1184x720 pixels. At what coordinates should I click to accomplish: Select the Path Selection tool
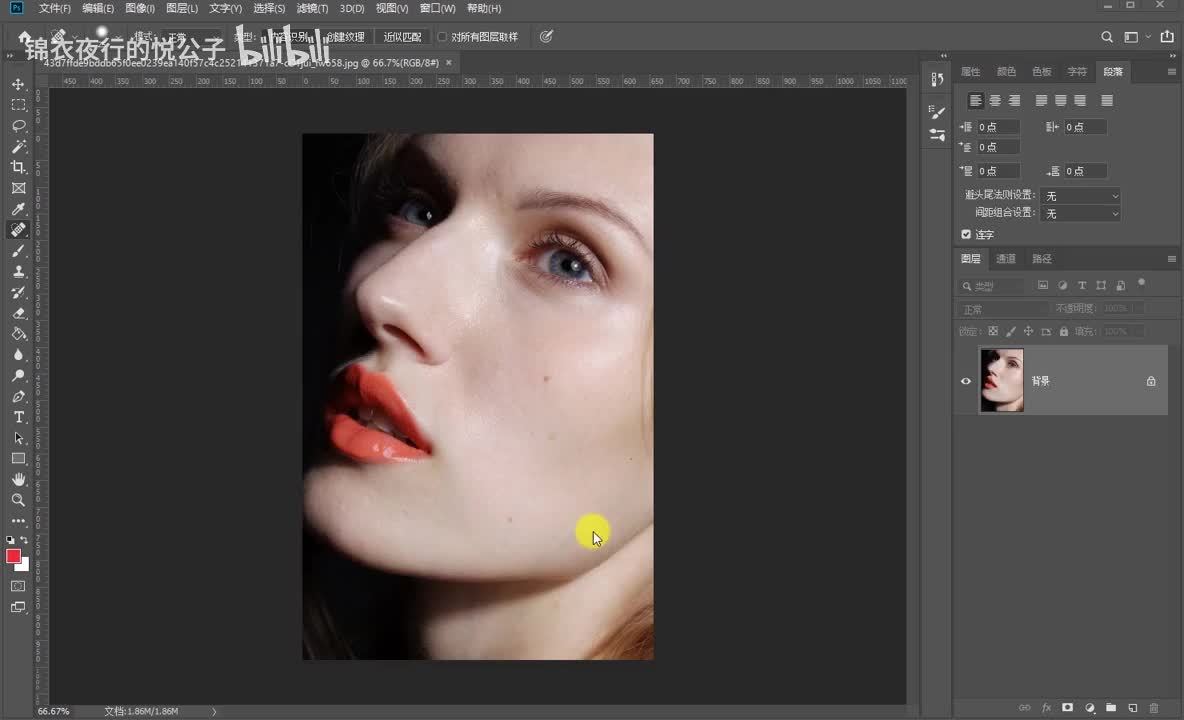click(x=18, y=438)
